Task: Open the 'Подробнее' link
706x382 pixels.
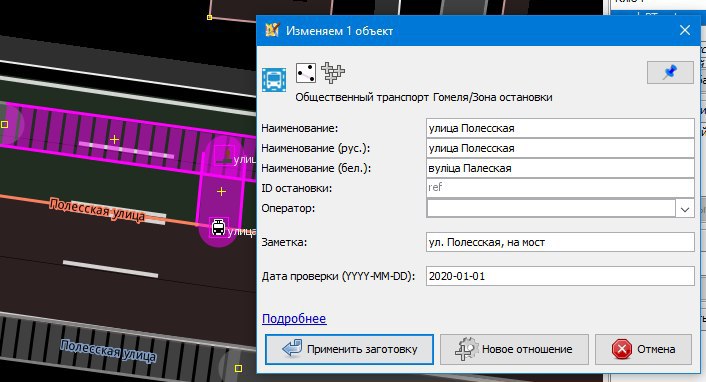Action: 294,318
